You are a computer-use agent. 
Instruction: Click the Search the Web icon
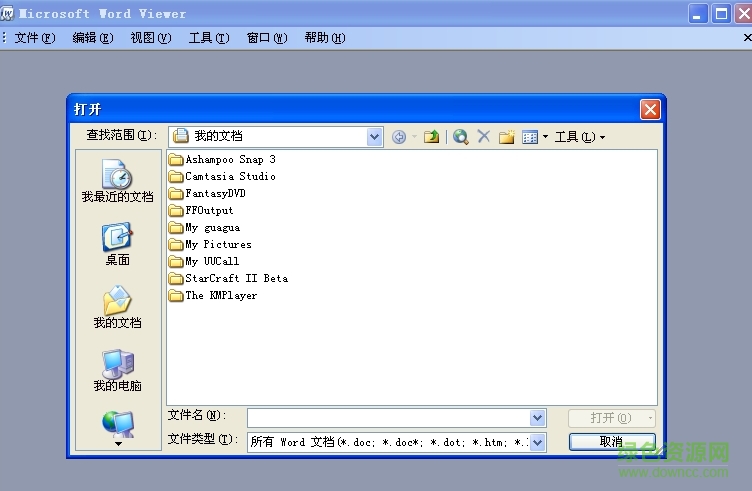[x=460, y=137]
